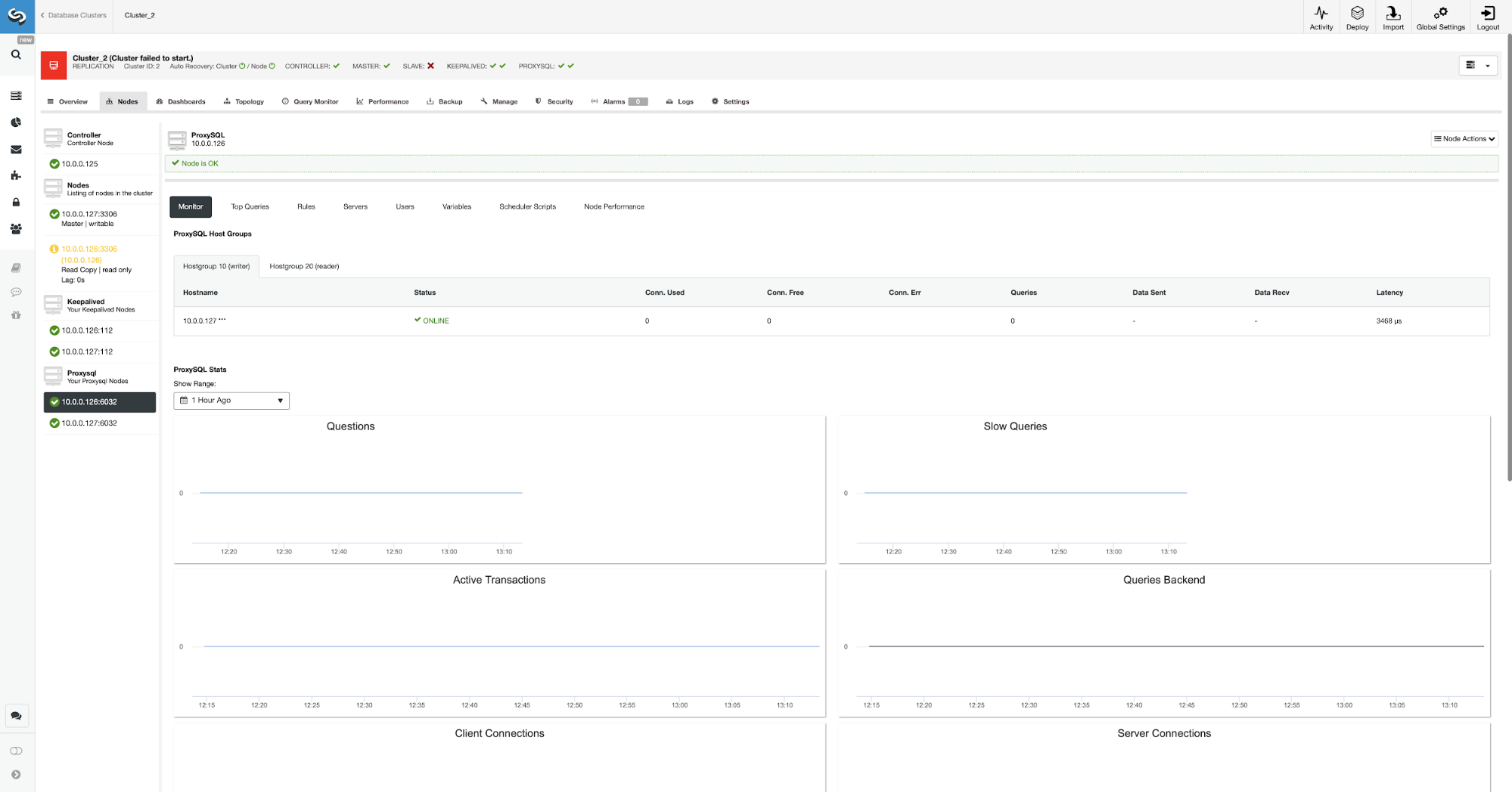The image size is (1512, 793).
Task: Open the clusters list sidebar icon
Action: click(16, 95)
